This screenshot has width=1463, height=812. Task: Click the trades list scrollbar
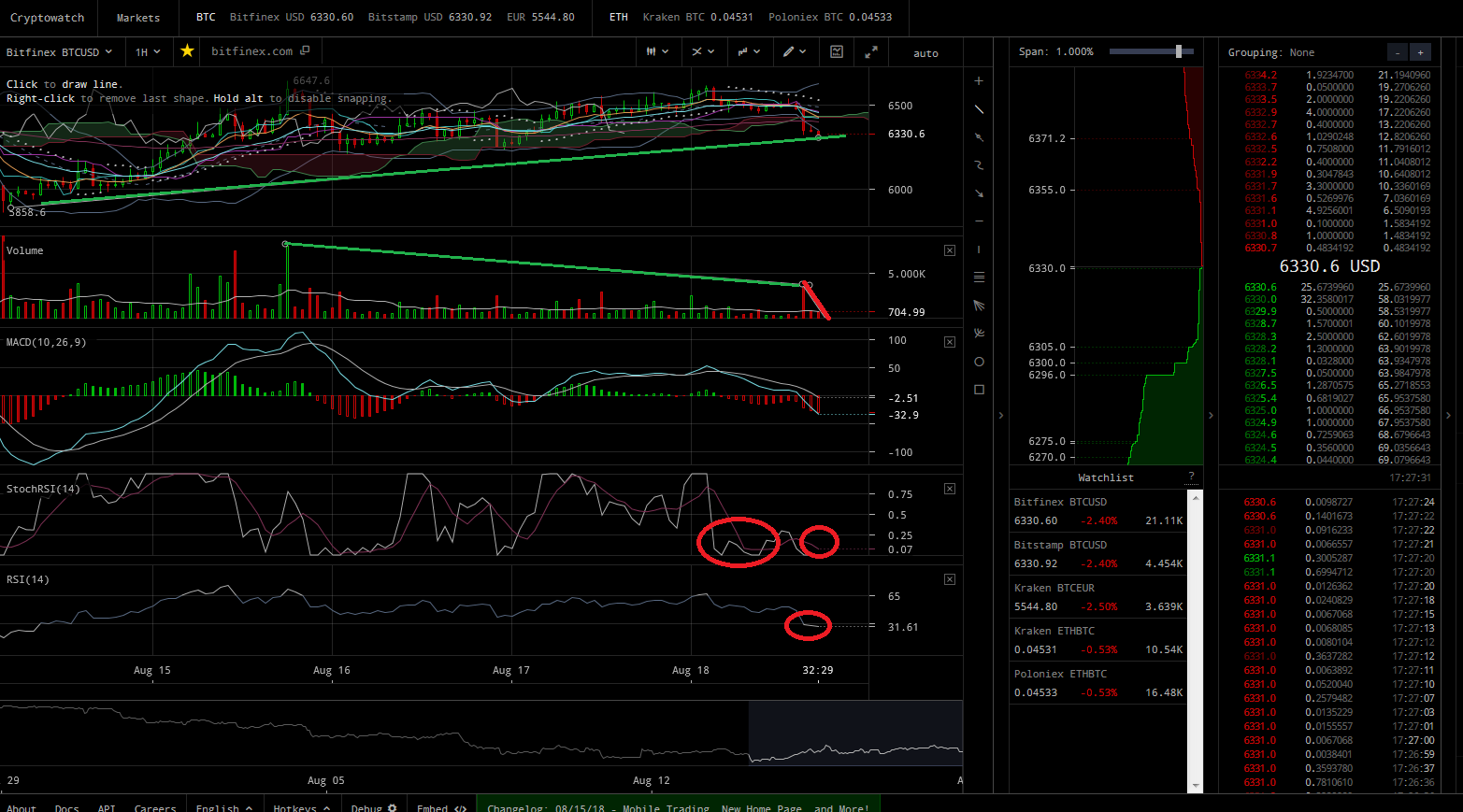pos(1195,641)
